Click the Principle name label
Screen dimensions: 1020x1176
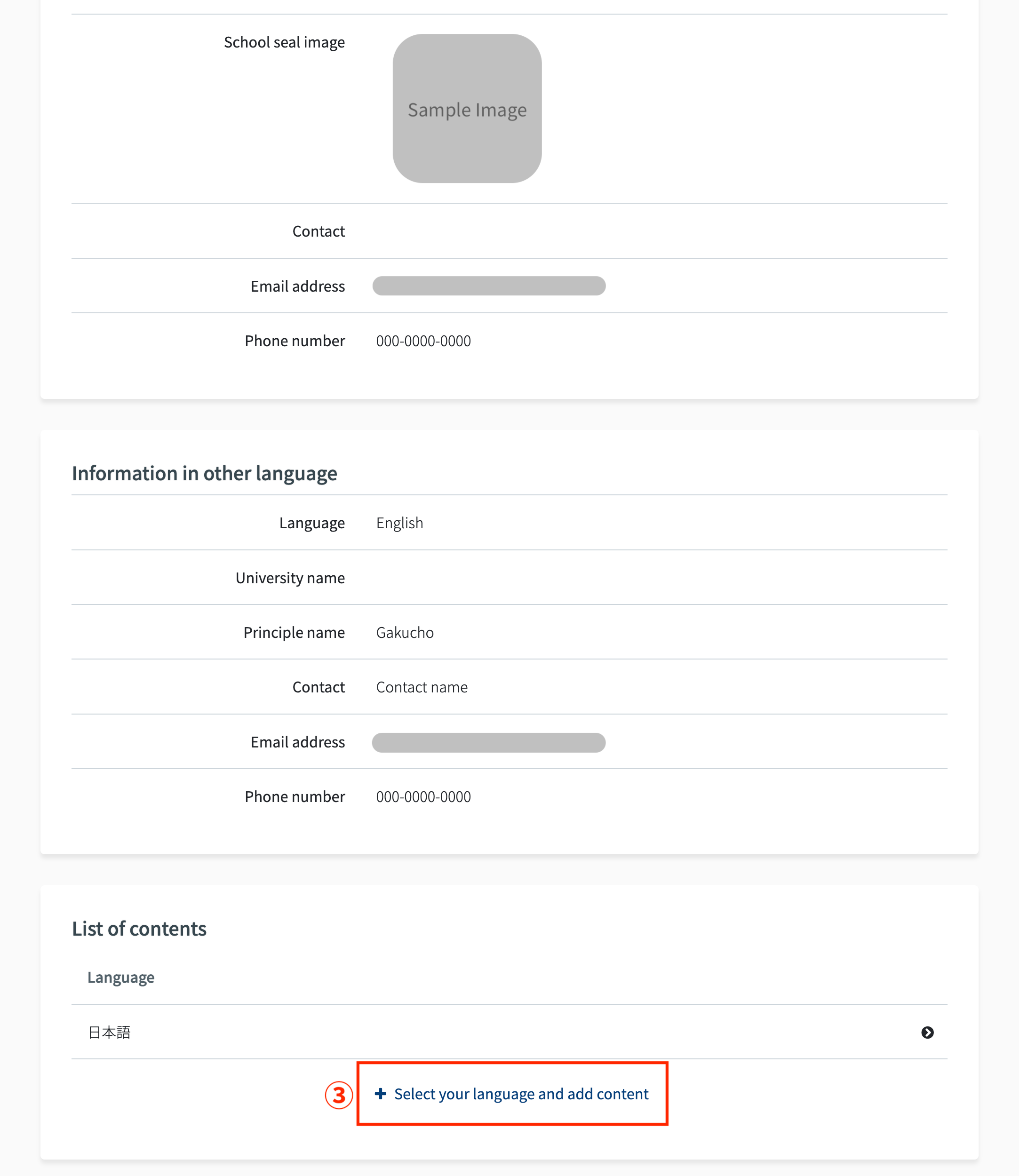294,632
